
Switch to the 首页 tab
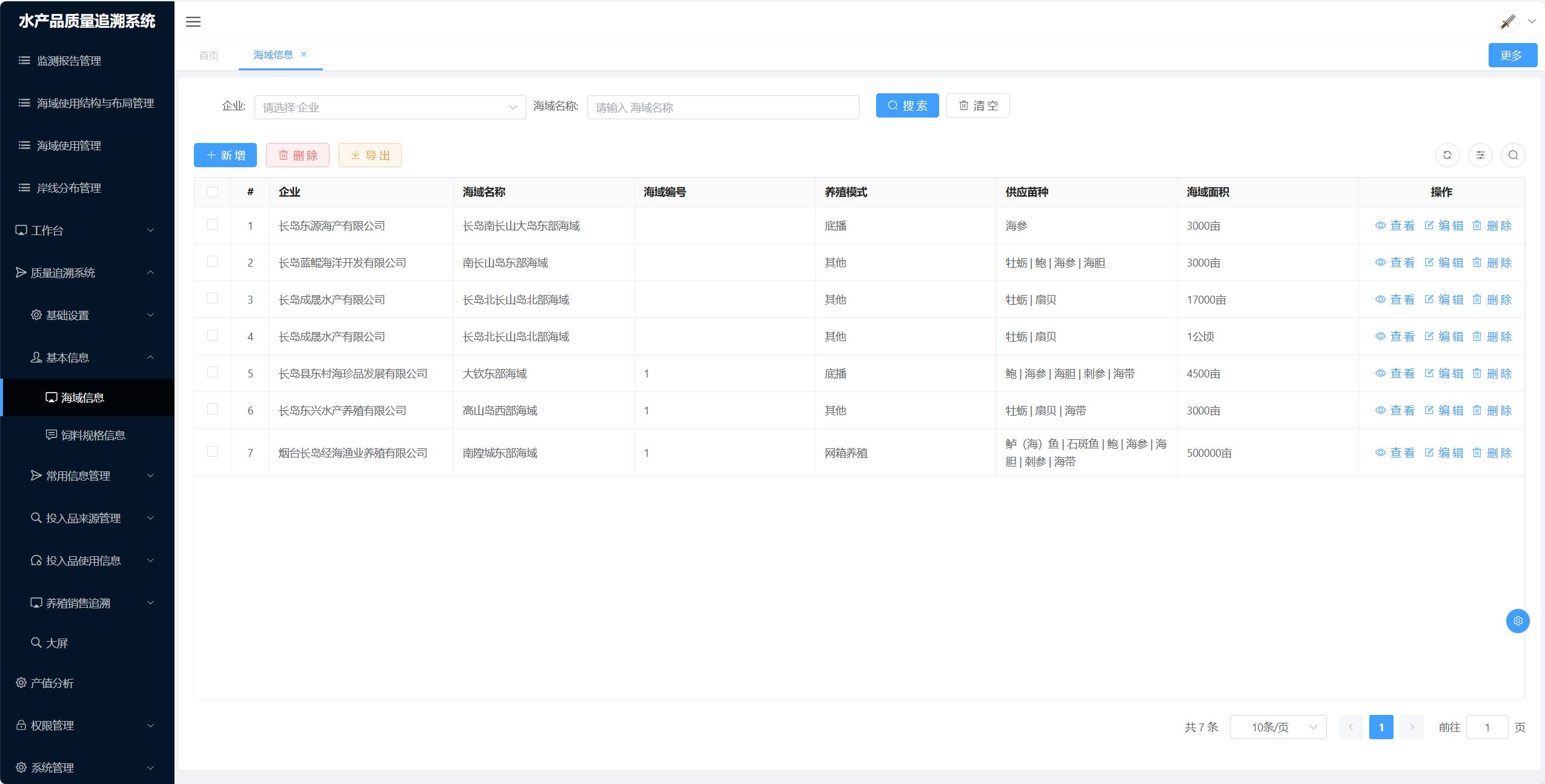click(x=209, y=55)
